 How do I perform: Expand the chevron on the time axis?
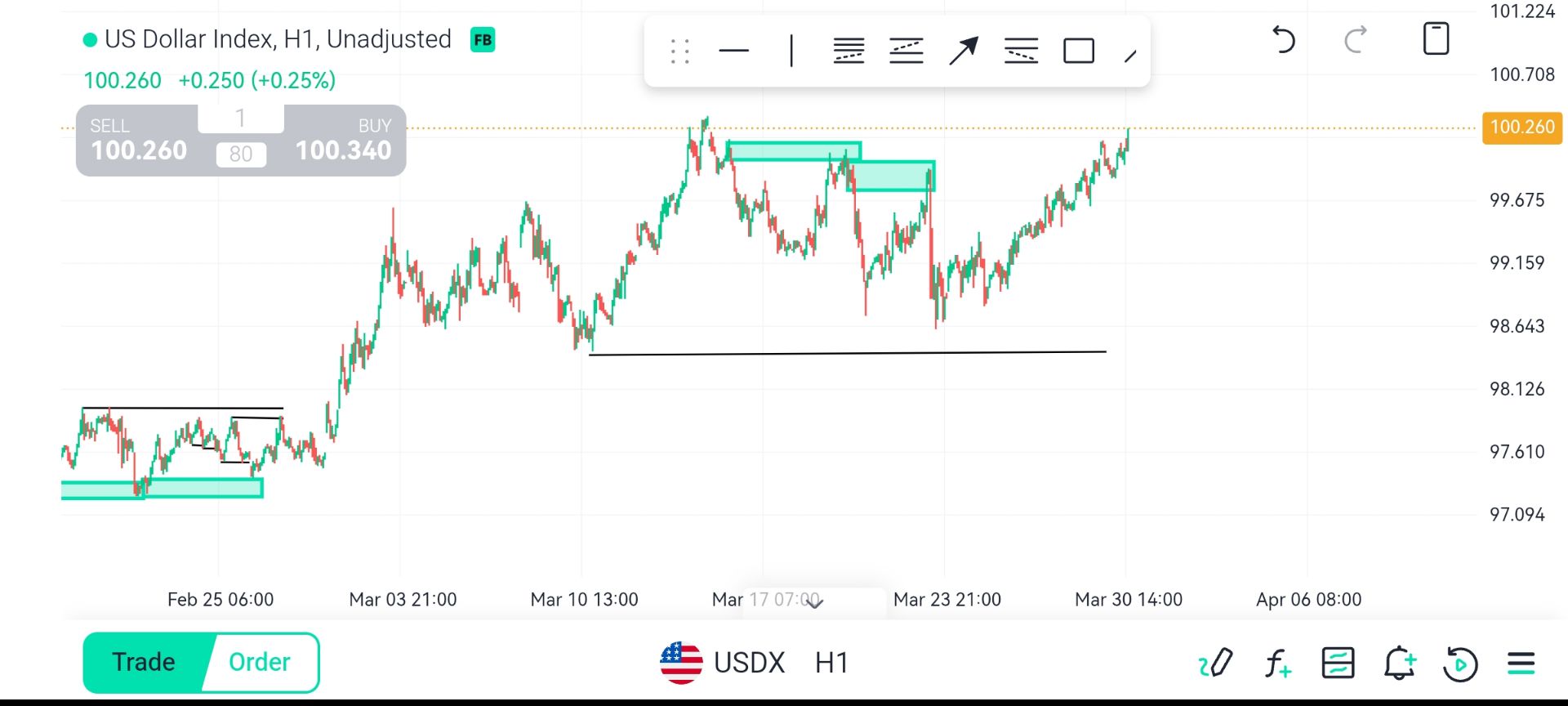click(814, 602)
